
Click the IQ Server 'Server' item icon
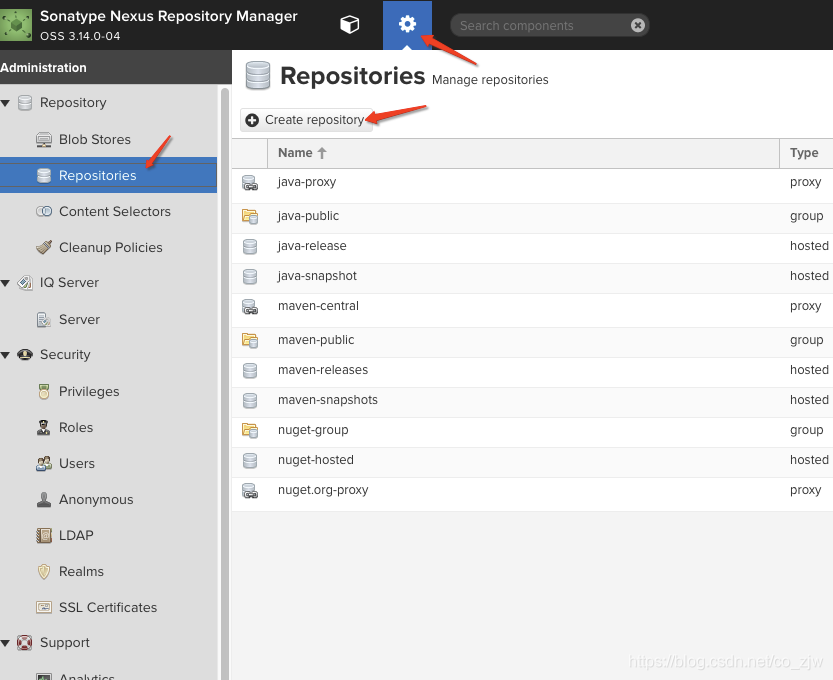coord(44,320)
